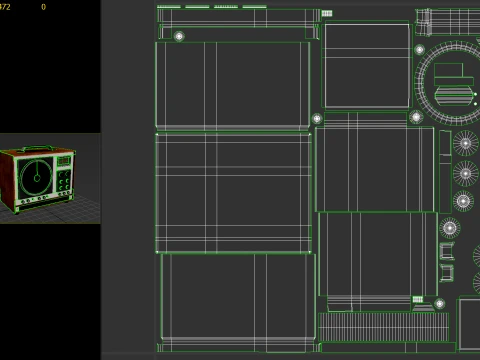
Task: Select the small round UV island beside the small grid near the grille
Action: (440, 303)
